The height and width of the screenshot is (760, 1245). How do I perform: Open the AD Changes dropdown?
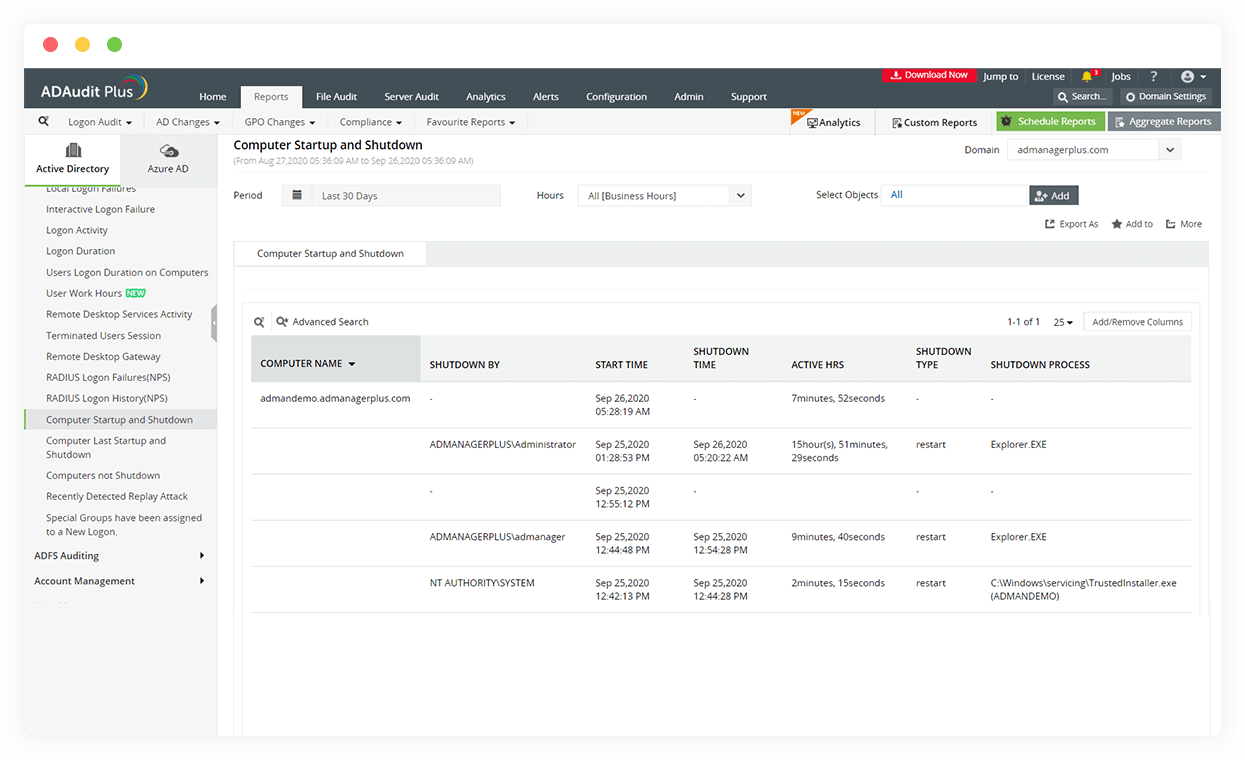click(x=188, y=122)
